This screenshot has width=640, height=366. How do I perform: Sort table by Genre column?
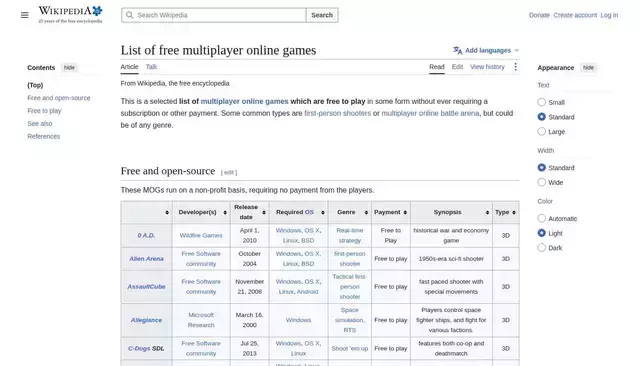click(x=366, y=213)
